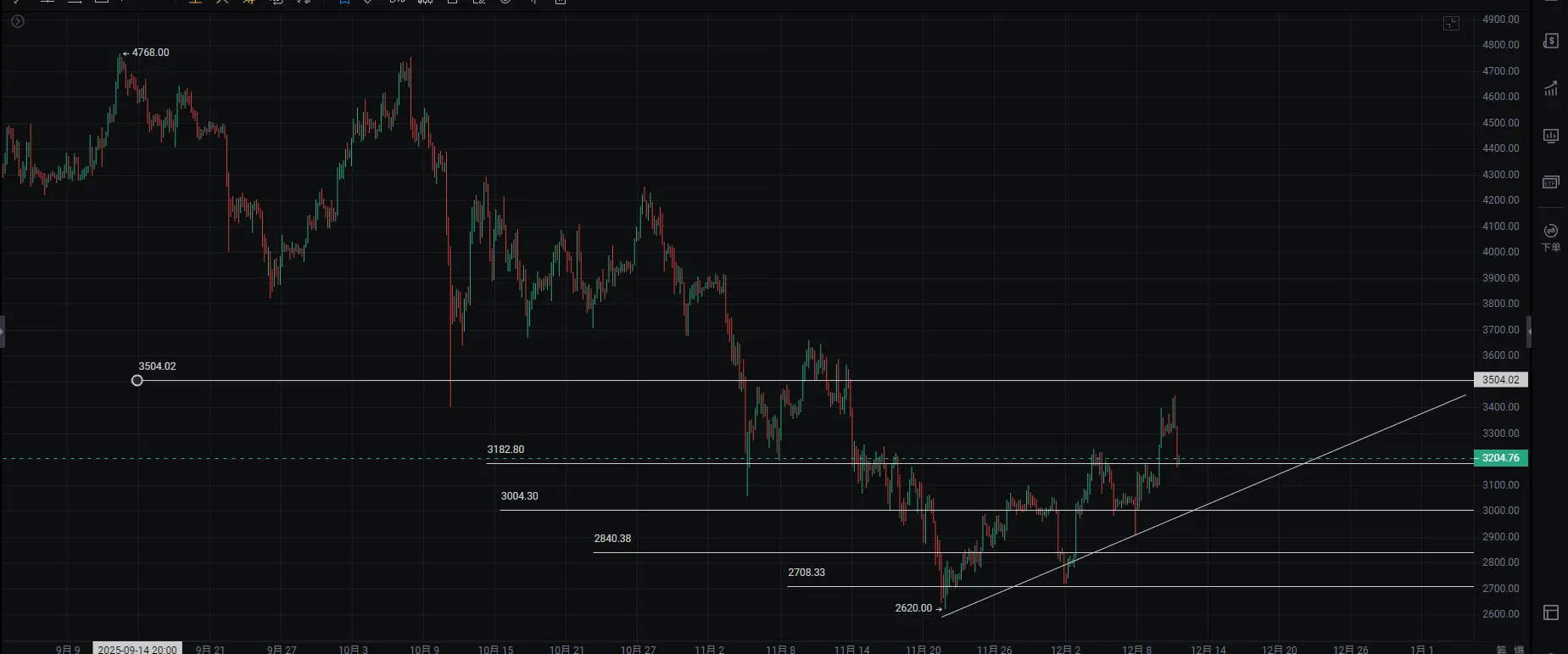Click the 2800.00 label on the price axis
This screenshot has height=654, width=1568.
(x=1501, y=562)
